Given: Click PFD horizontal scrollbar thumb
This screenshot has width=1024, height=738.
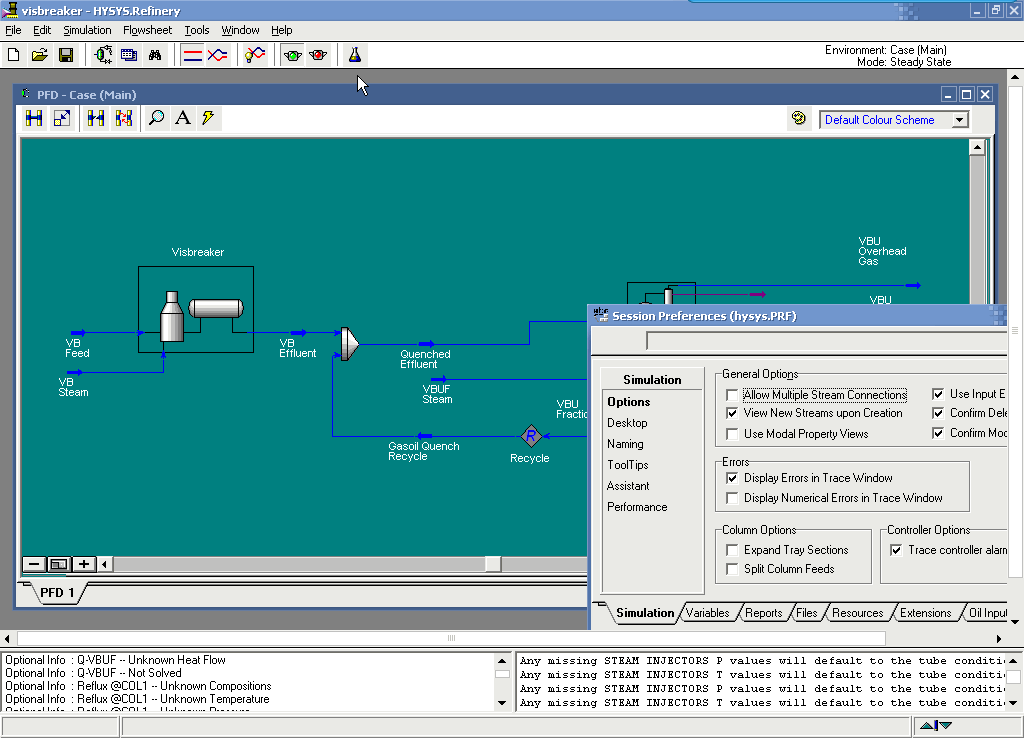Looking at the screenshot, I should point(493,564).
